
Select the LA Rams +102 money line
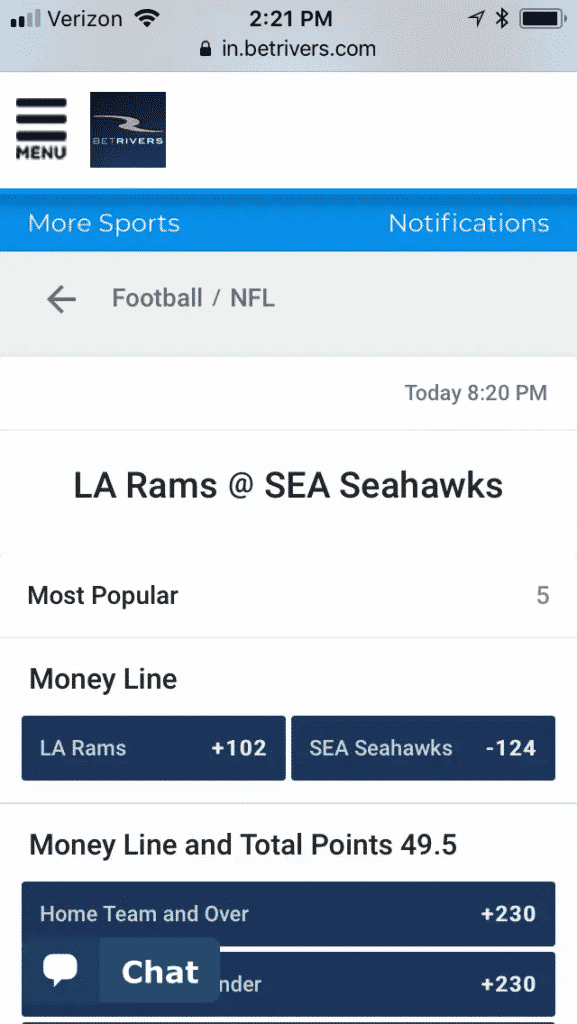pyautogui.click(x=152, y=748)
